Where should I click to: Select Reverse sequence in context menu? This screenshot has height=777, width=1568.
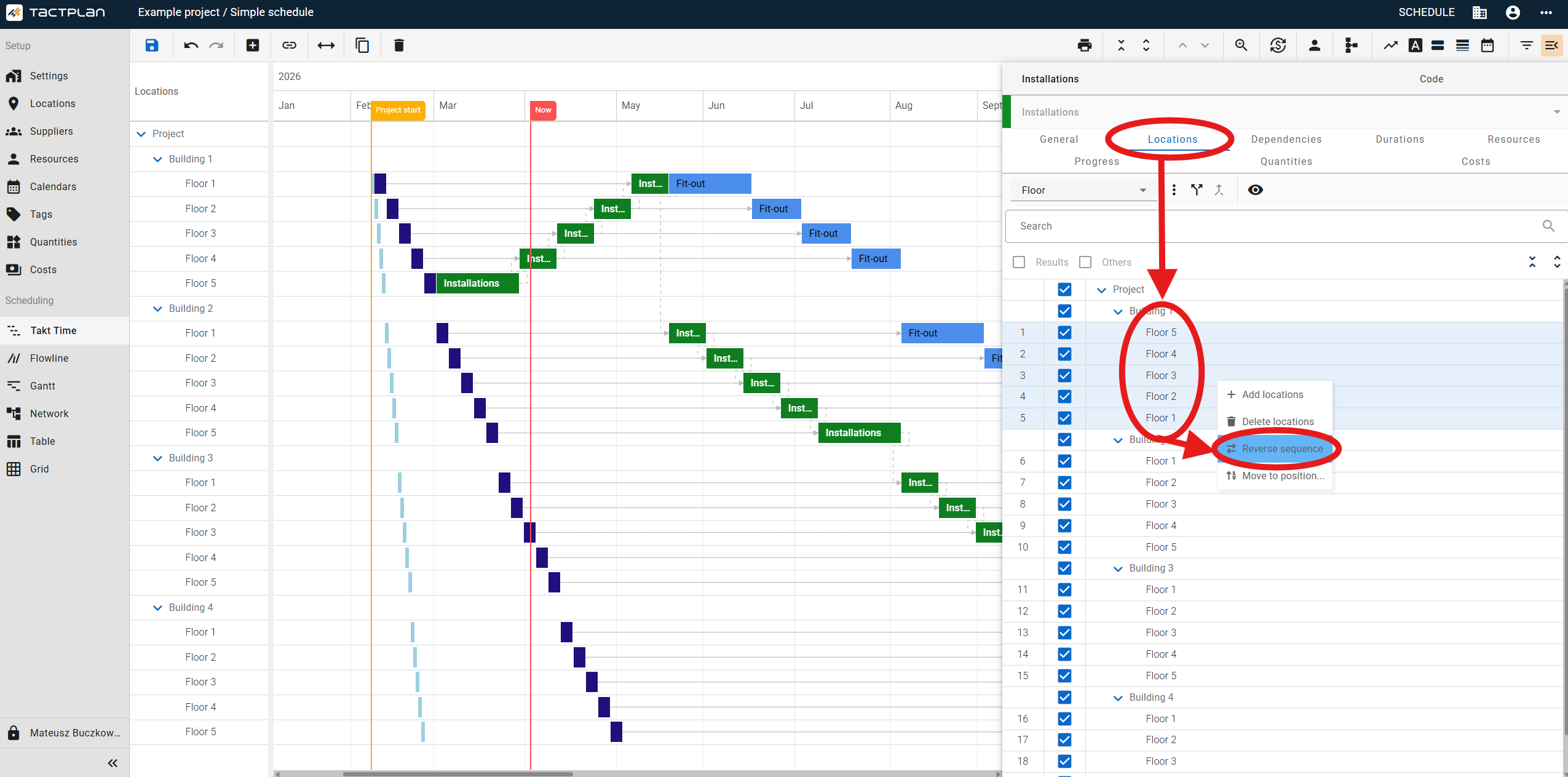click(1275, 448)
